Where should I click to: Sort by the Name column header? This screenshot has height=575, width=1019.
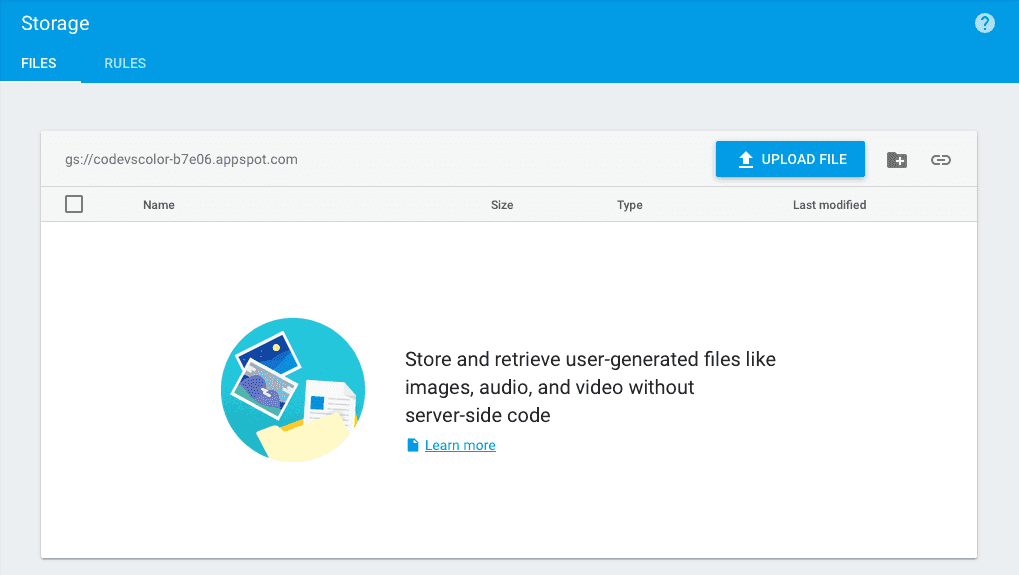point(159,205)
